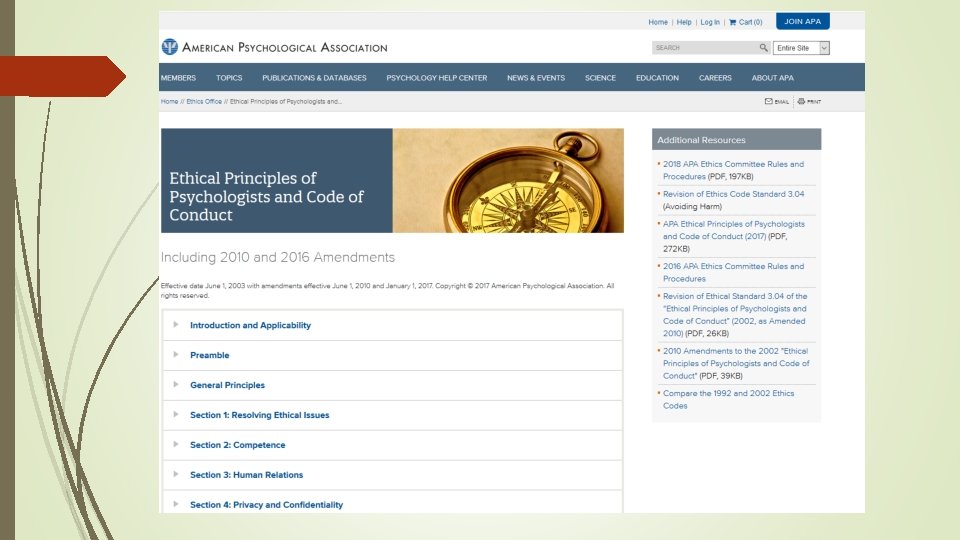The image size is (960, 540).
Task: Open Section 4: Privacy and Confidentiality
Action: pos(266,505)
